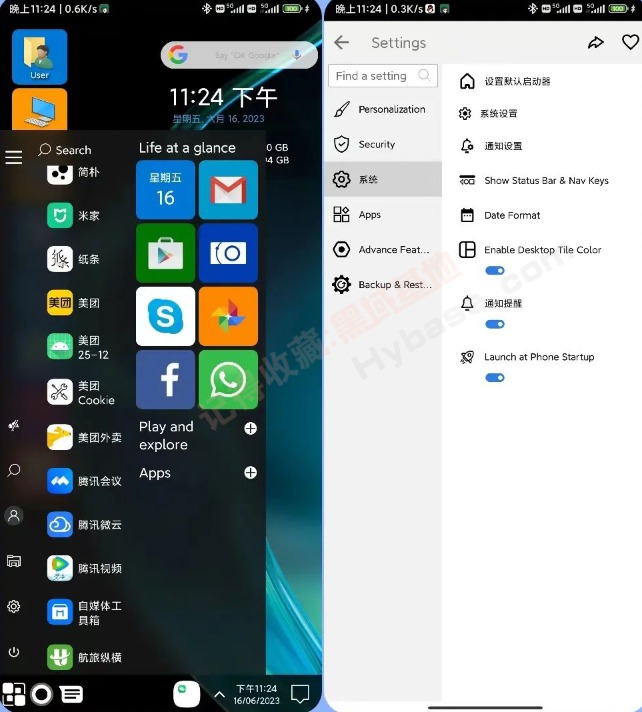
Task: Go back from Settings screen
Action: tap(341, 42)
